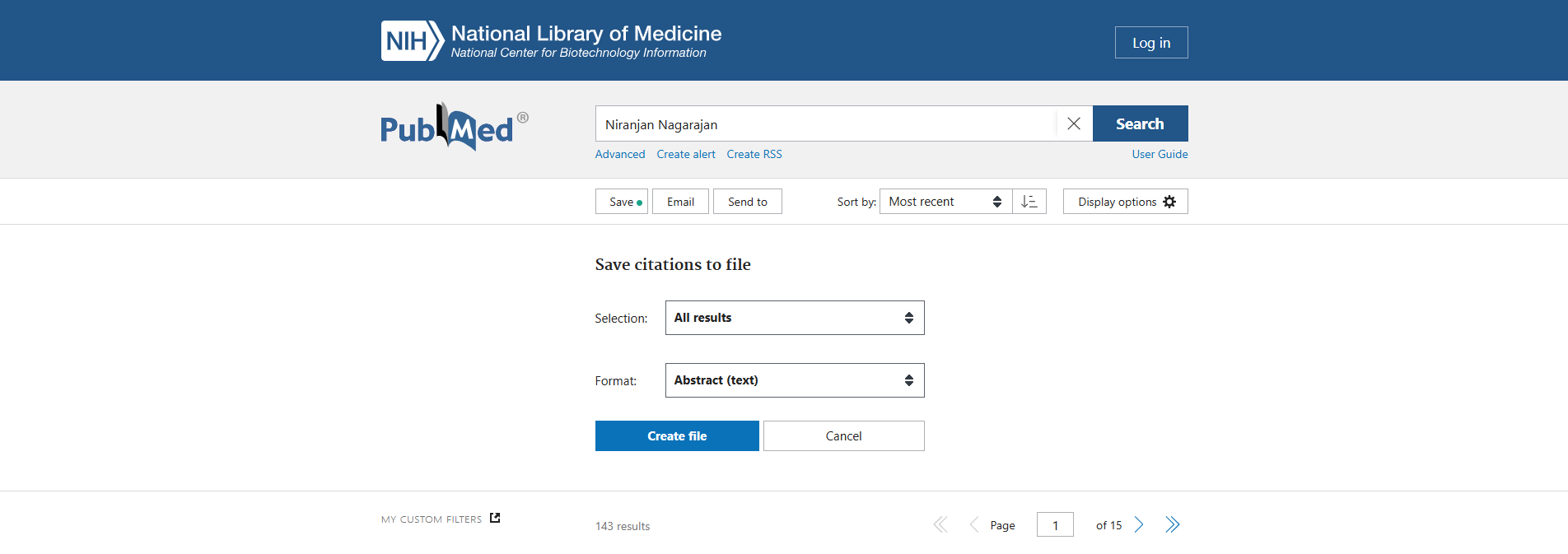Open the Sort by Most recent dropdown
The height and width of the screenshot is (554, 1568).
945,202
